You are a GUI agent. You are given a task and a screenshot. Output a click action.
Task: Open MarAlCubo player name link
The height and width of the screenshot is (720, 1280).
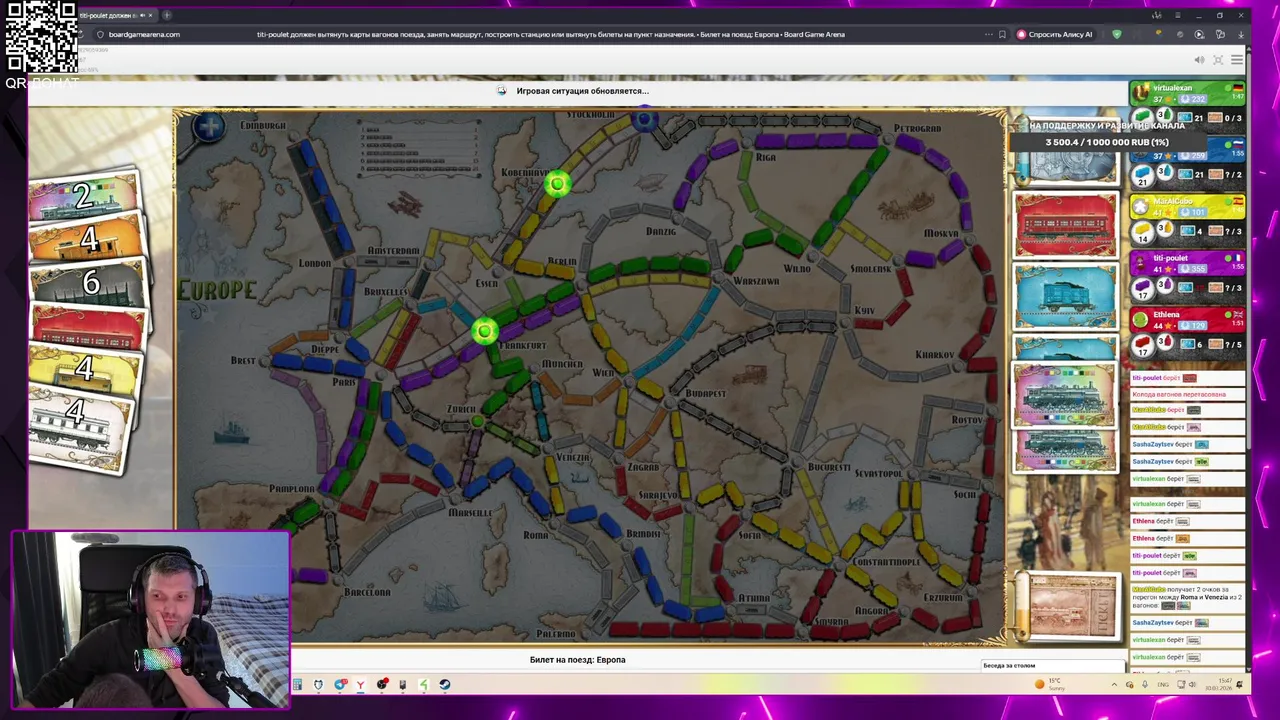[x=1173, y=201]
